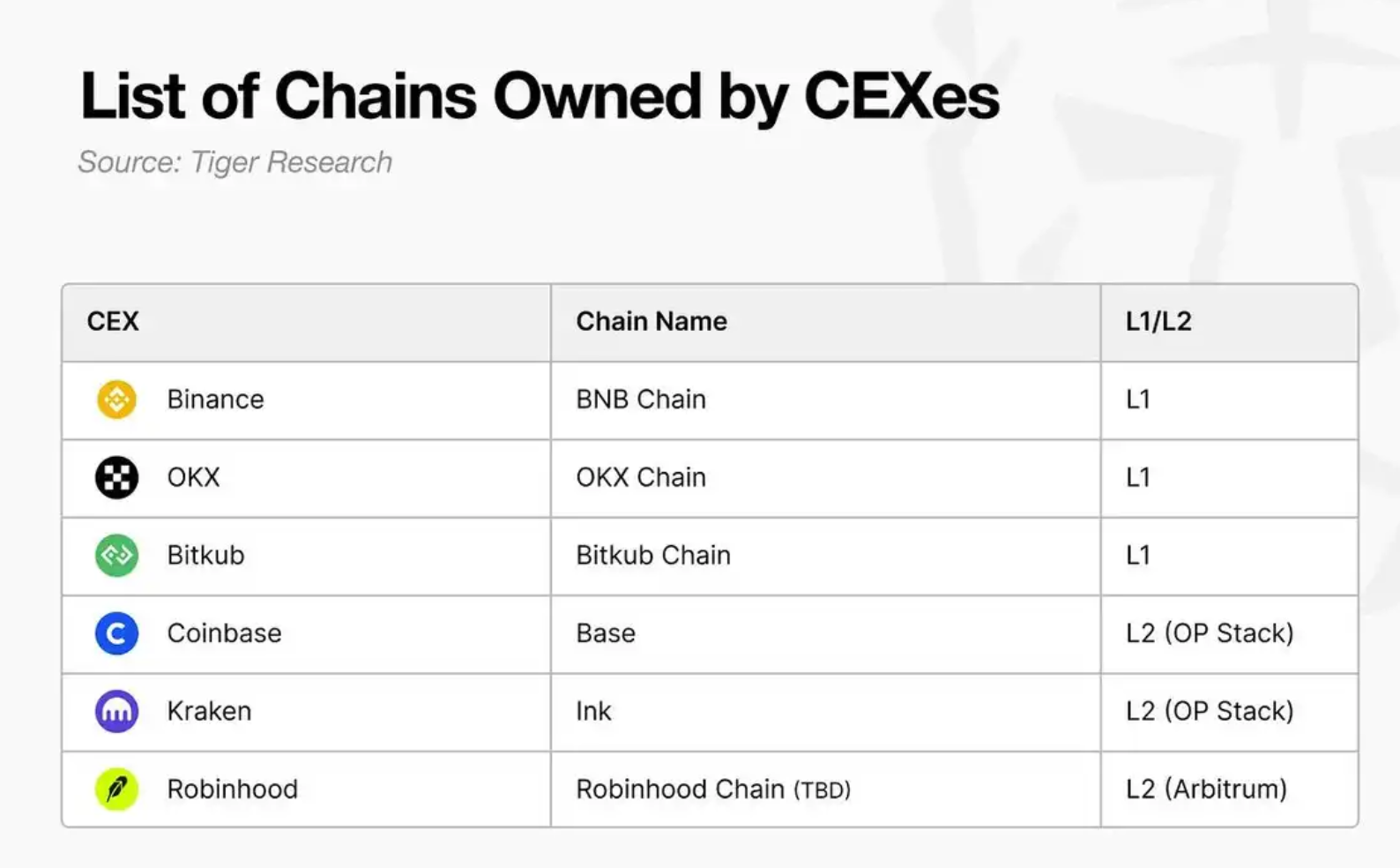The height and width of the screenshot is (868, 1400).
Task: Select the L1/L2 column header
Action: click(x=1158, y=321)
